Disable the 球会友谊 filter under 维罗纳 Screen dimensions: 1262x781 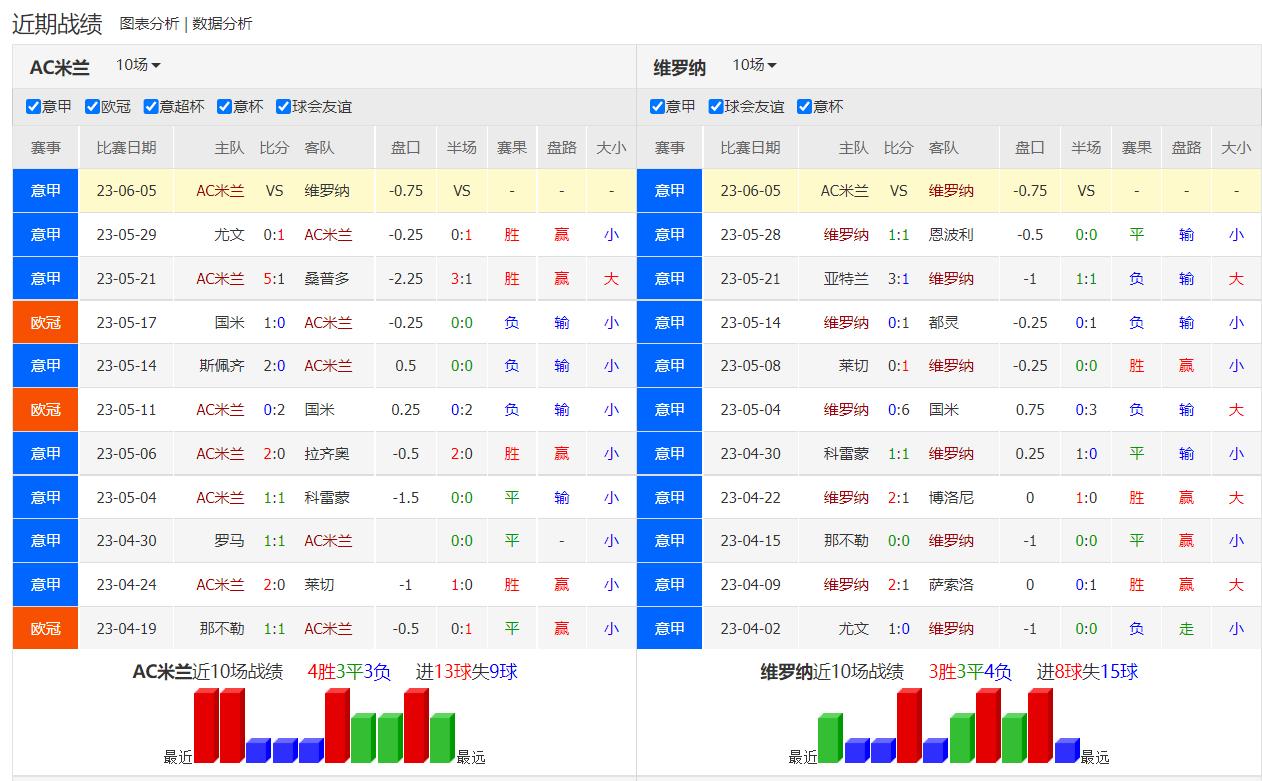click(x=714, y=106)
